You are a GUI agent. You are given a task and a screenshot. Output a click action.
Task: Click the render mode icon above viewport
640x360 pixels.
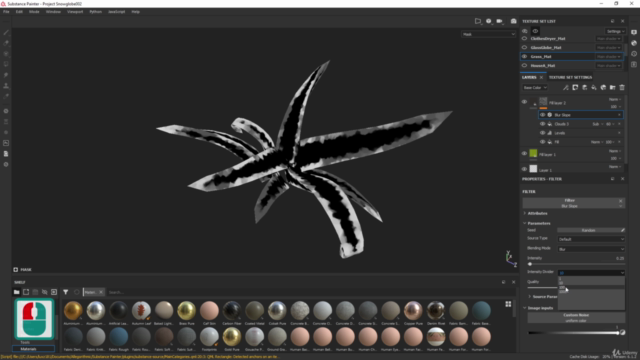click(513, 21)
